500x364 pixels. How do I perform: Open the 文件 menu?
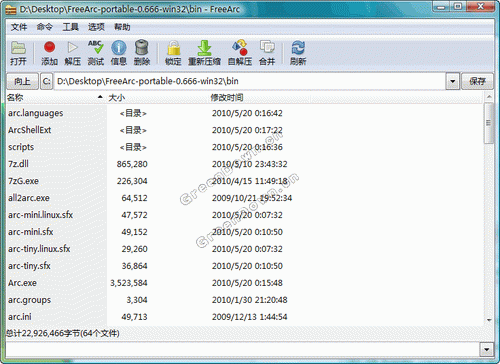[19, 27]
